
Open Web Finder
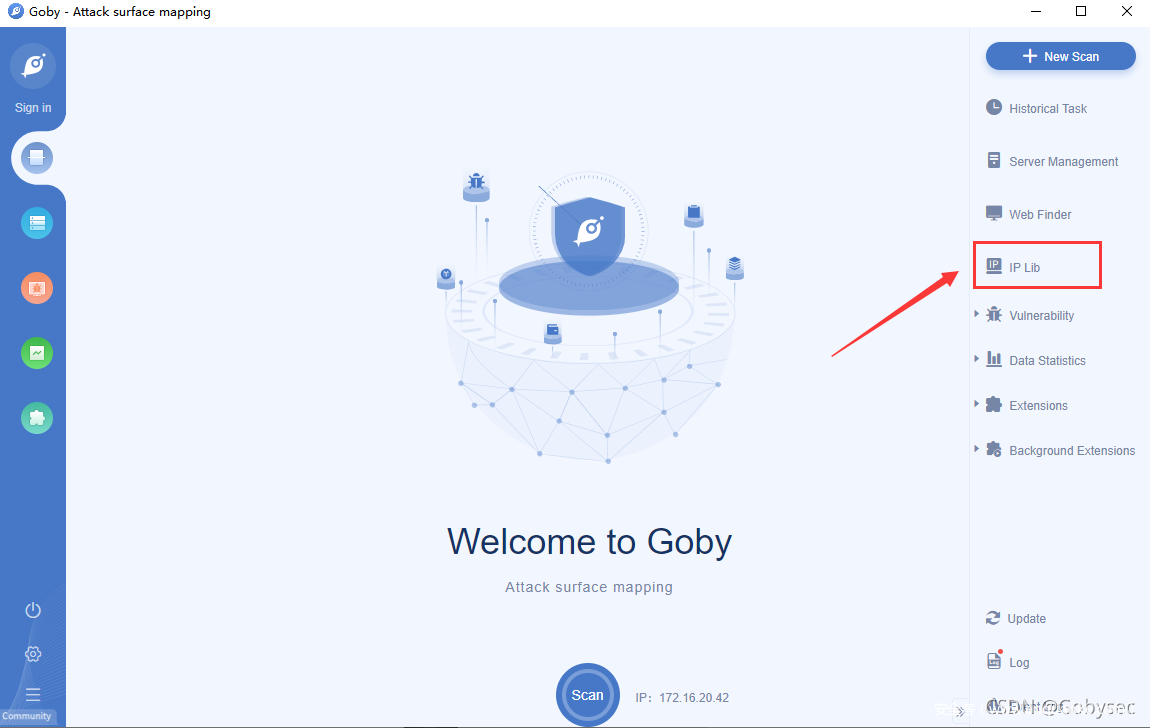pyautogui.click(x=1028, y=214)
